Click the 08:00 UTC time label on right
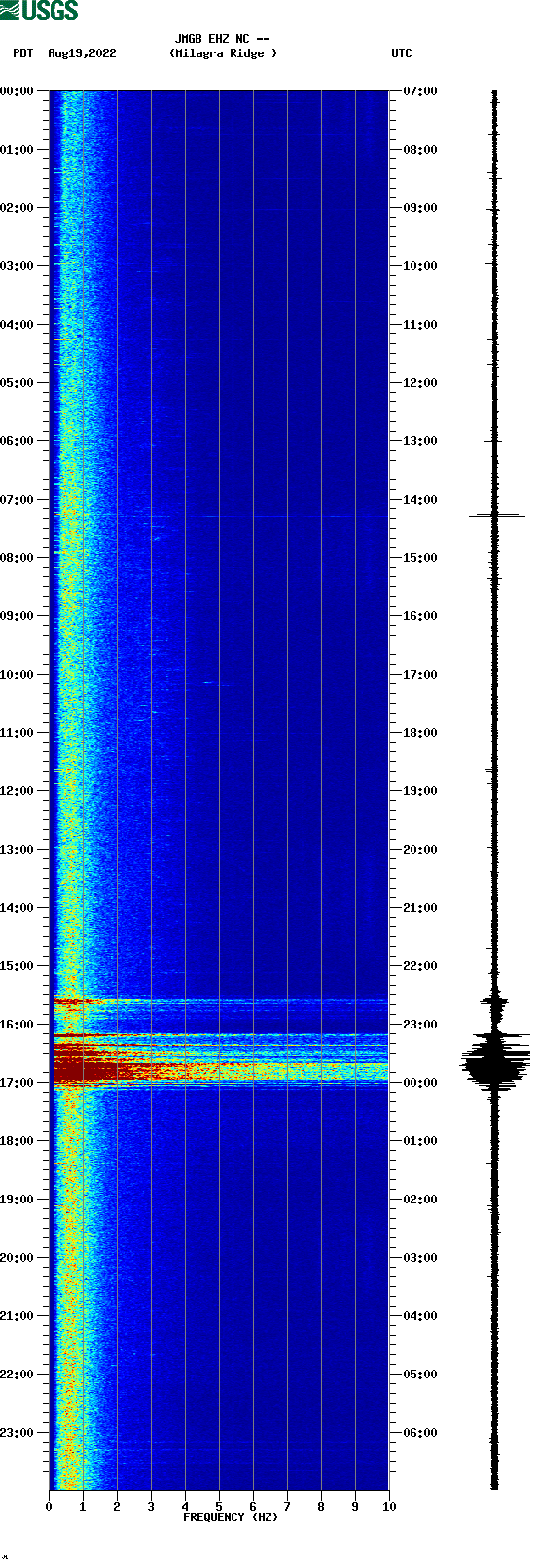Screen dimensions: 537x1568 pyautogui.click(x=420, y=150)
